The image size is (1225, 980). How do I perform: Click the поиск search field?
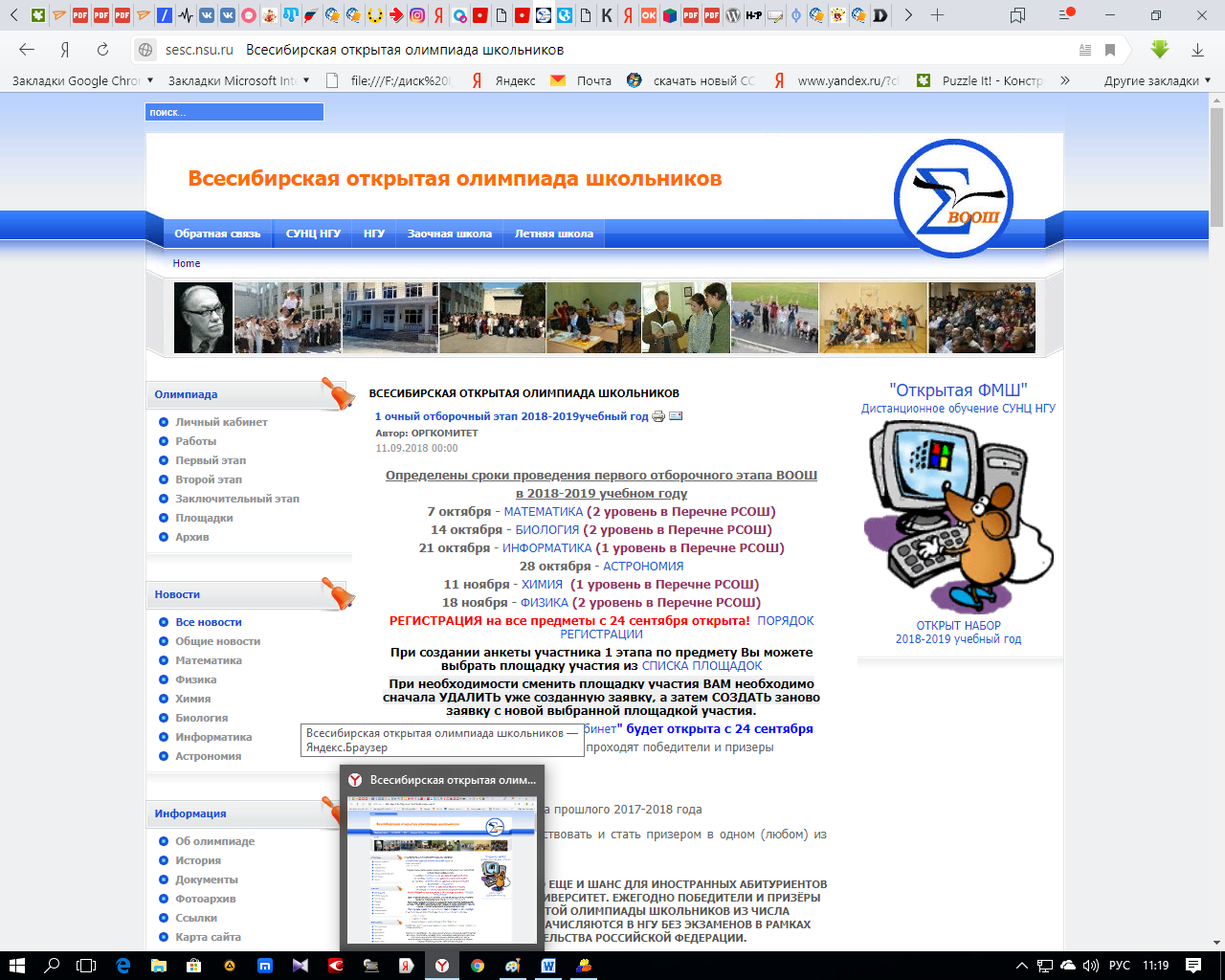coord(234,113)
